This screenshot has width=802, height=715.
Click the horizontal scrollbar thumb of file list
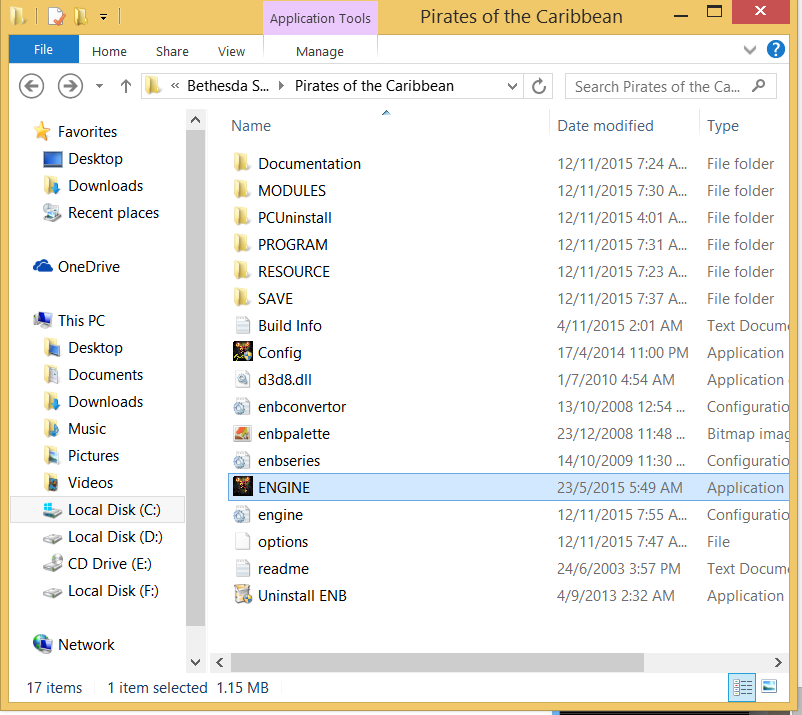tap(437, 662)
